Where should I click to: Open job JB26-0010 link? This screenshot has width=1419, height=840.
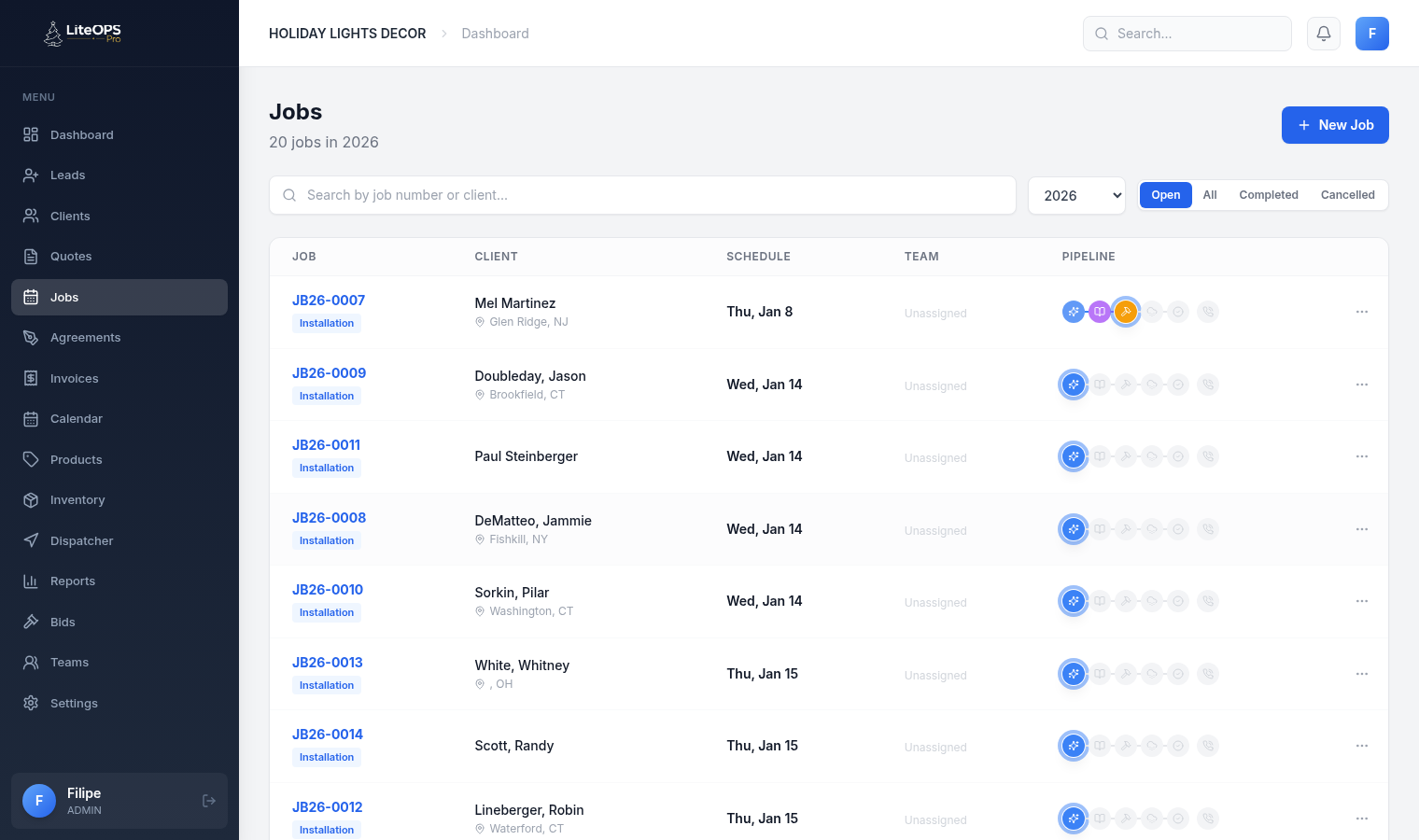(328, 590)
